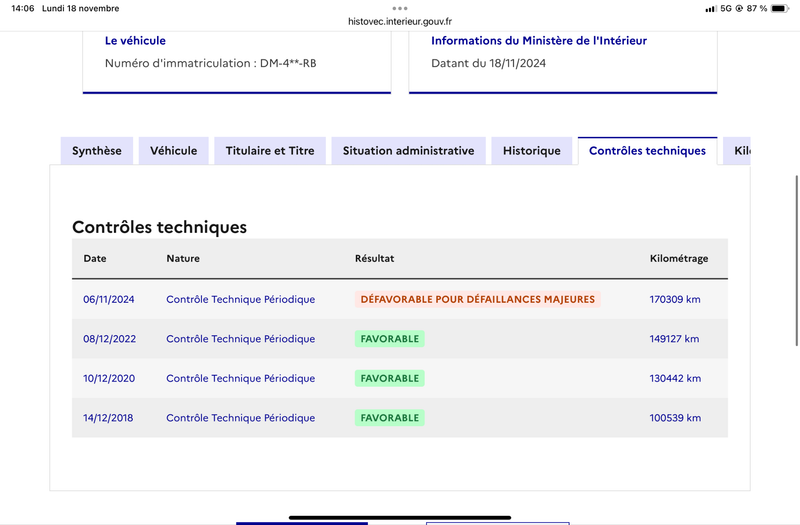This screenshot has height=525, width=800.
Task: Select date 06/11/2024 in the table
Action: tap(109, 299)
